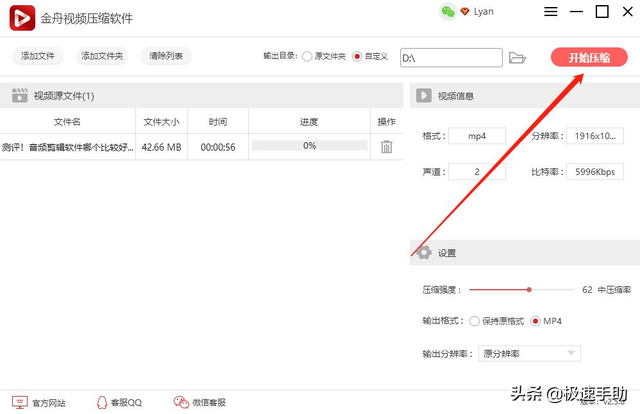Select 自定义 output directory option
Viewport: 640px width, 414px height.
point(357,56)
